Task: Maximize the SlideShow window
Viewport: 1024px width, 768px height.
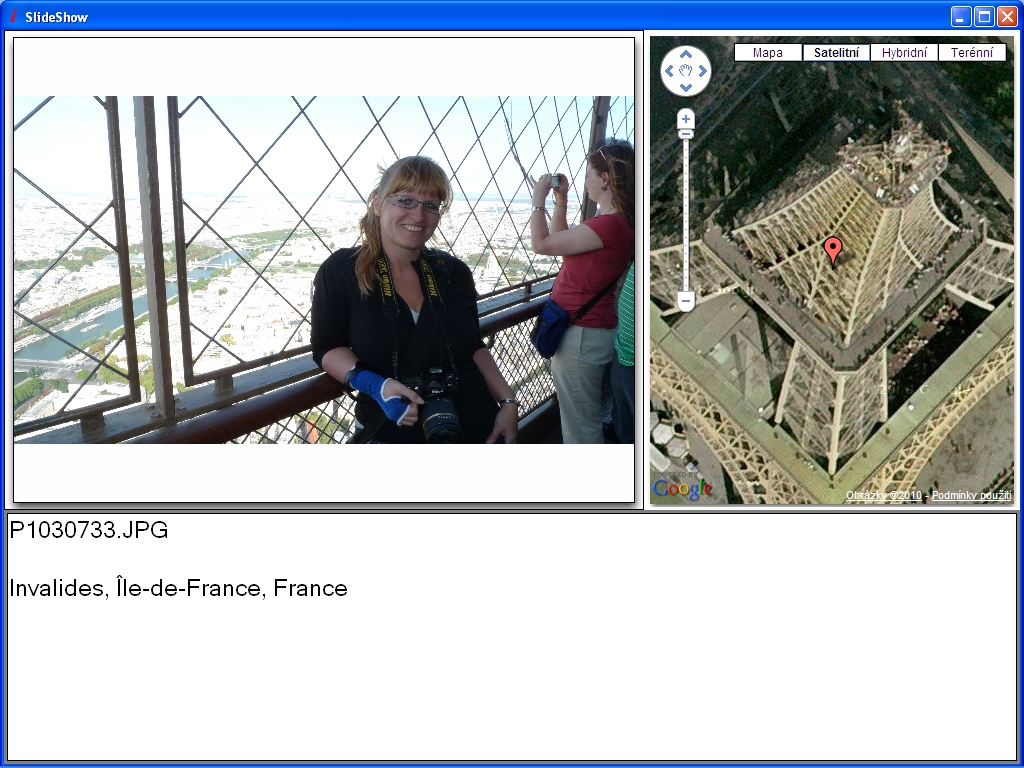Action: tap(983, 16)
